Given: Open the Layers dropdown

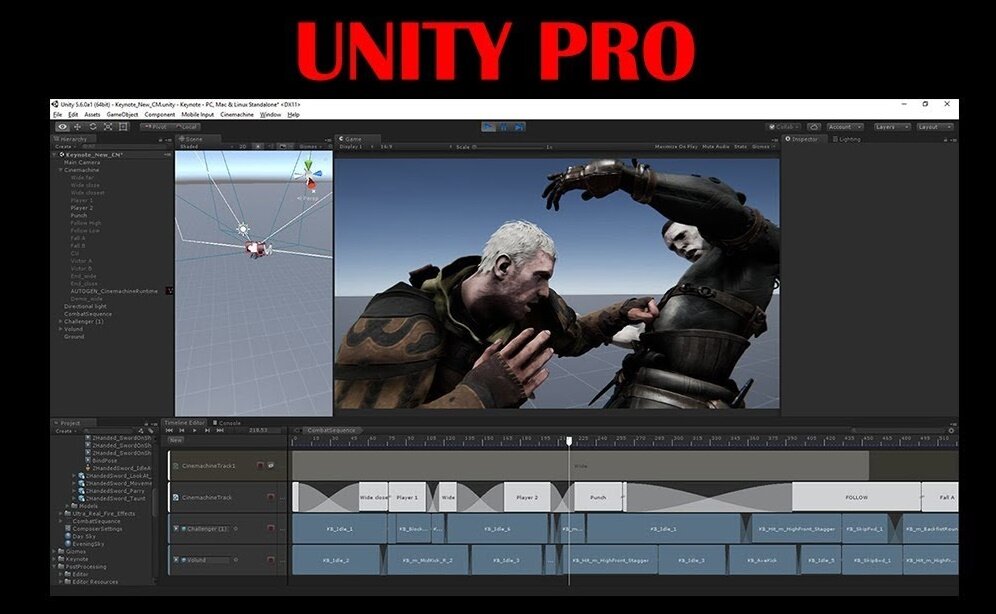Looking at the screenshot, I should coord(892,127).
